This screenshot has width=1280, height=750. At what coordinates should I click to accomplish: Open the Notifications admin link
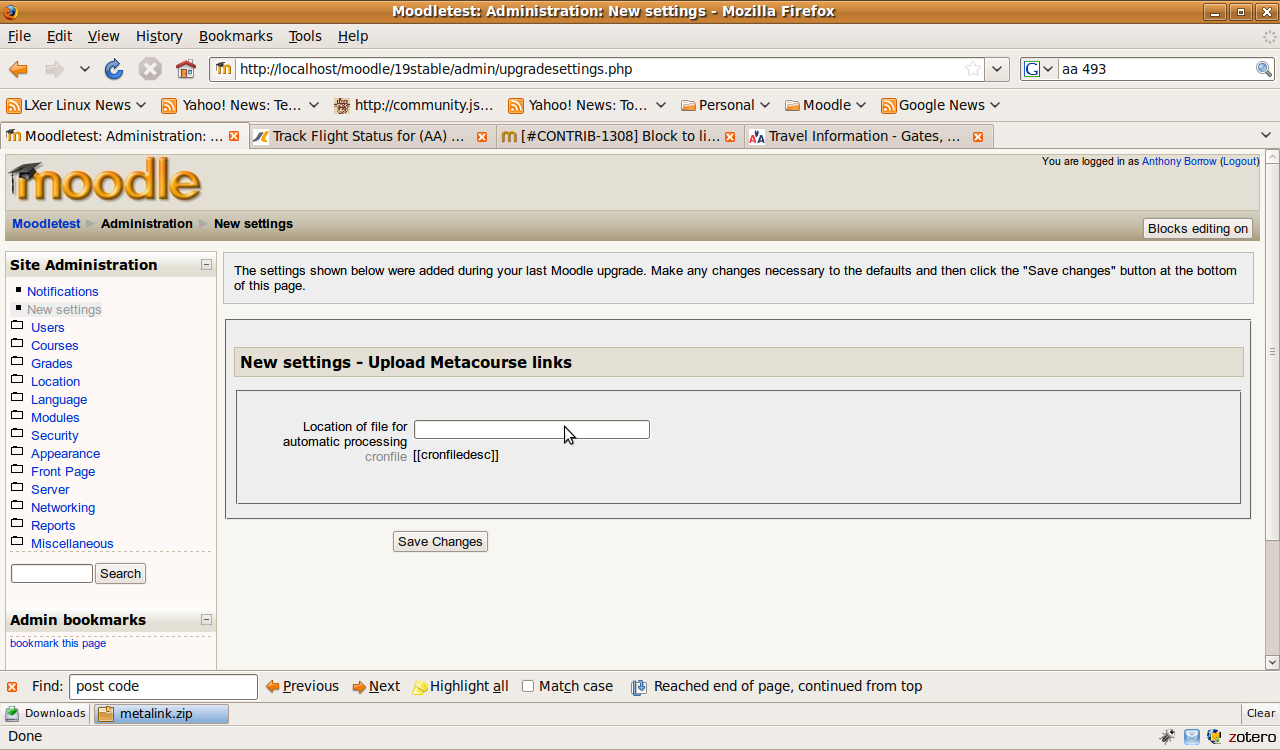click(62, 292)
